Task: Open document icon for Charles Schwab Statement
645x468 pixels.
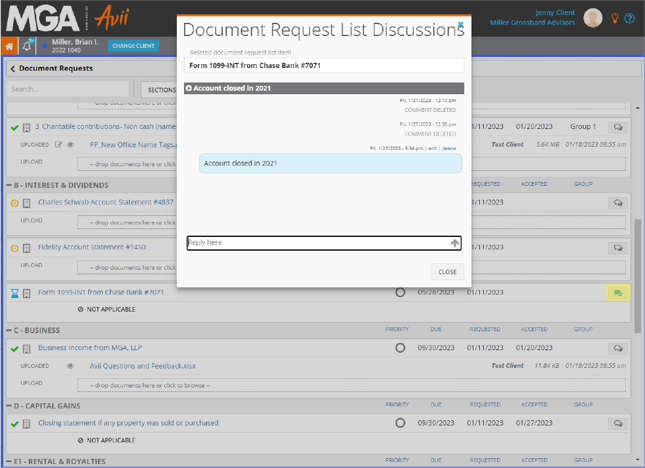Action: [x=26, y=203]
